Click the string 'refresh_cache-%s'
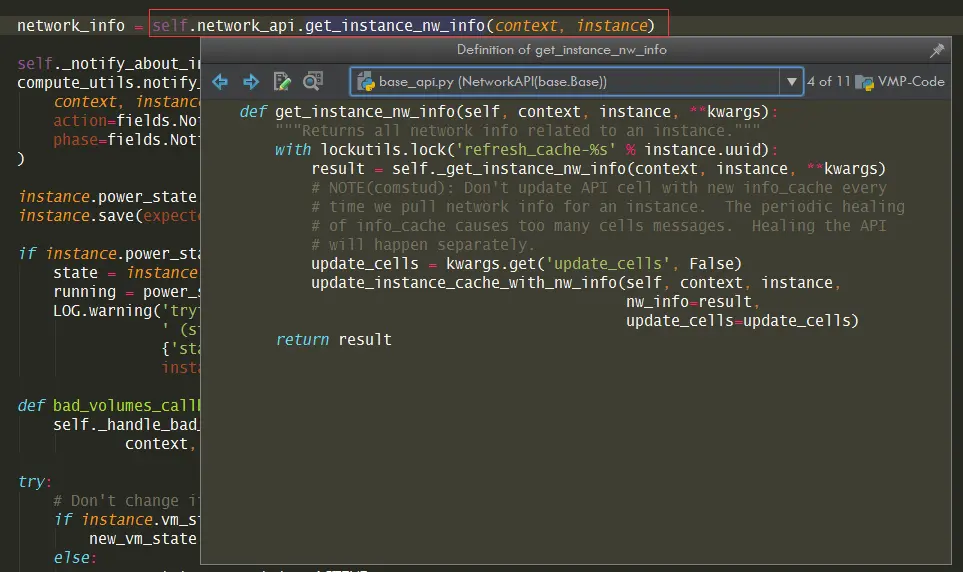 [536, 150]
